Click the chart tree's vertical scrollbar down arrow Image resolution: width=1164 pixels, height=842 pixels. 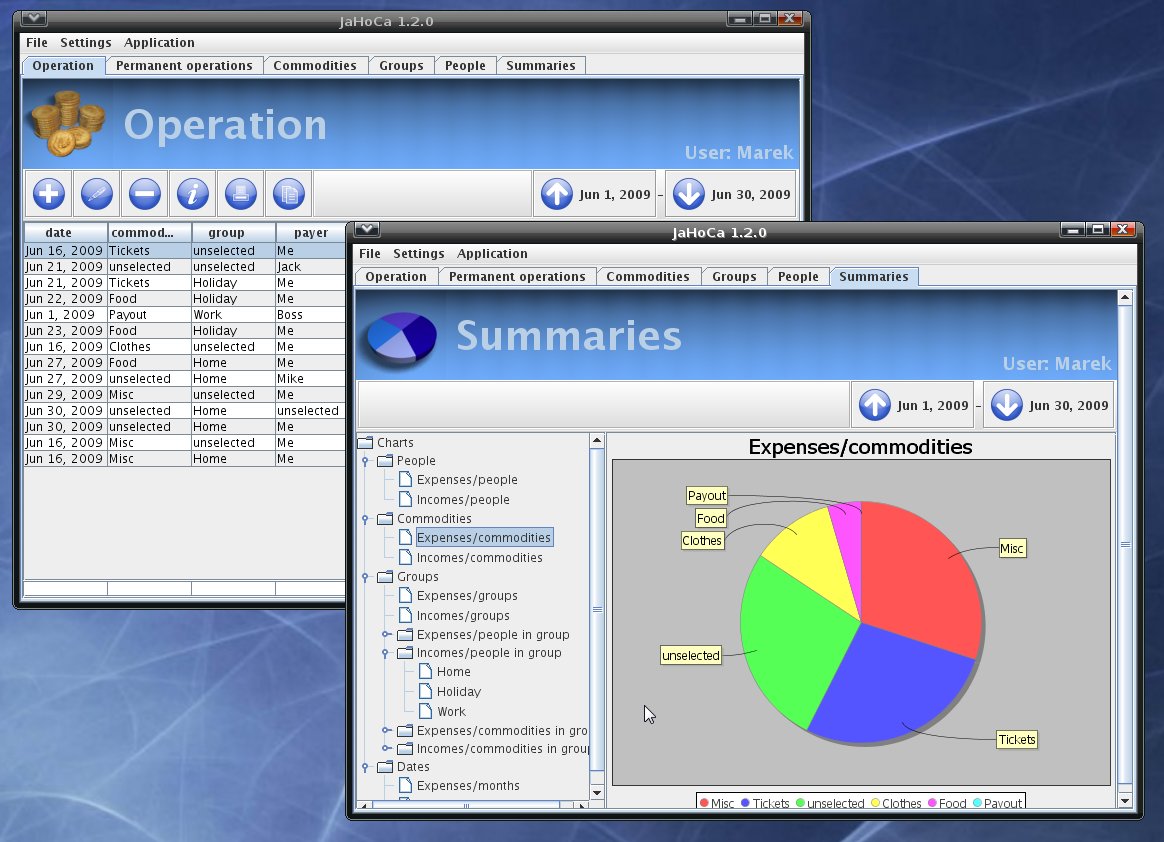pyautogui.click(x=597, y=793)
